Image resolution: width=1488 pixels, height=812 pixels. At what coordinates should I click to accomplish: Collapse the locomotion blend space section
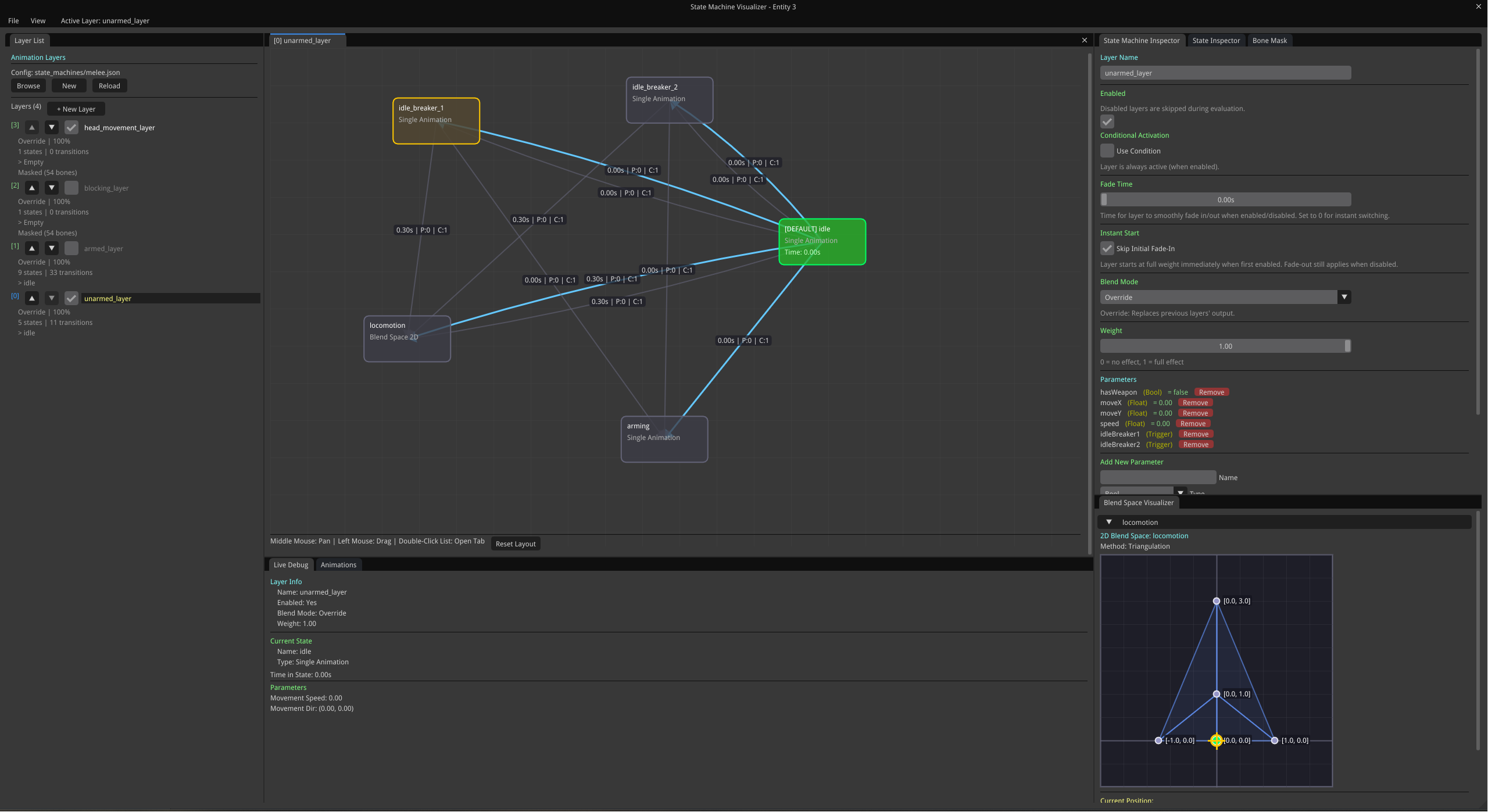tap(1109, 522)
